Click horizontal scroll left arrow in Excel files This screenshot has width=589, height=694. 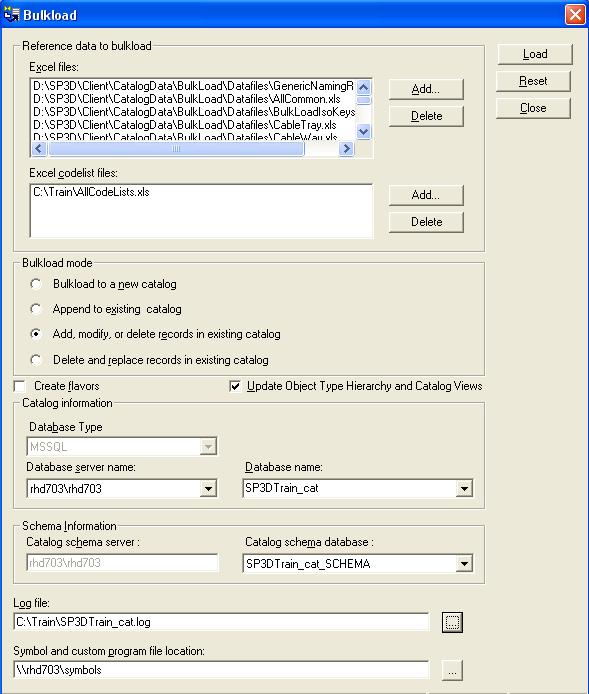[x=39, y=149]
